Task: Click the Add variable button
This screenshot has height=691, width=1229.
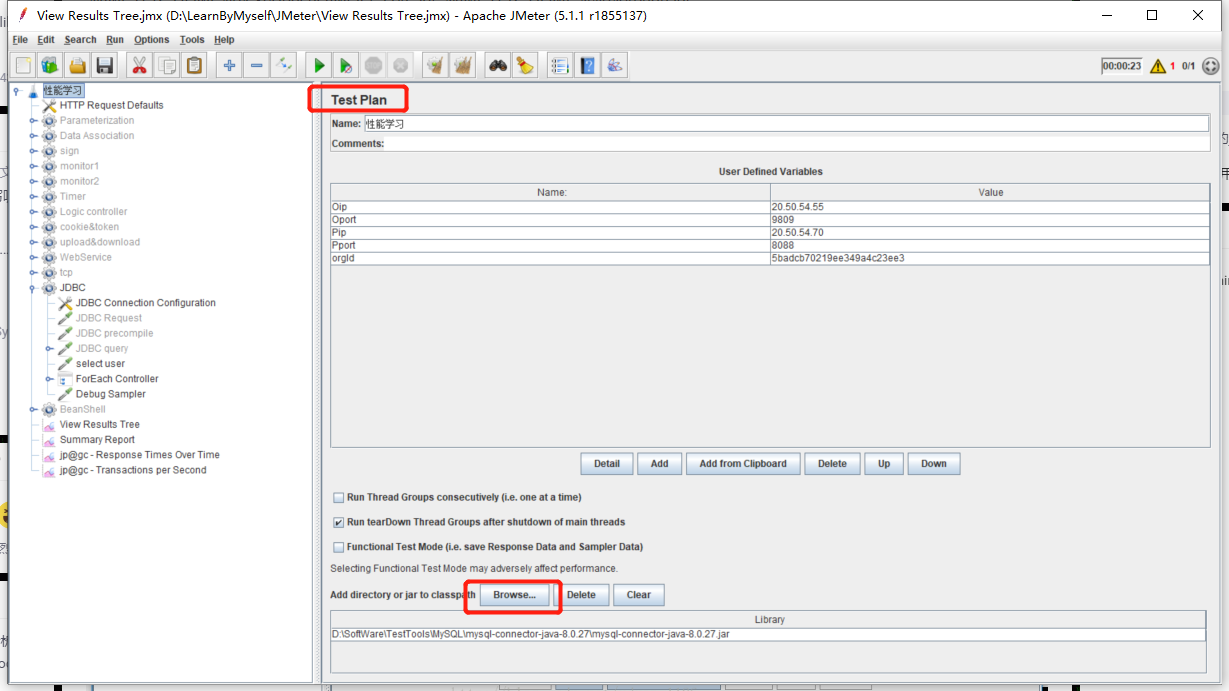Action: 660,464
